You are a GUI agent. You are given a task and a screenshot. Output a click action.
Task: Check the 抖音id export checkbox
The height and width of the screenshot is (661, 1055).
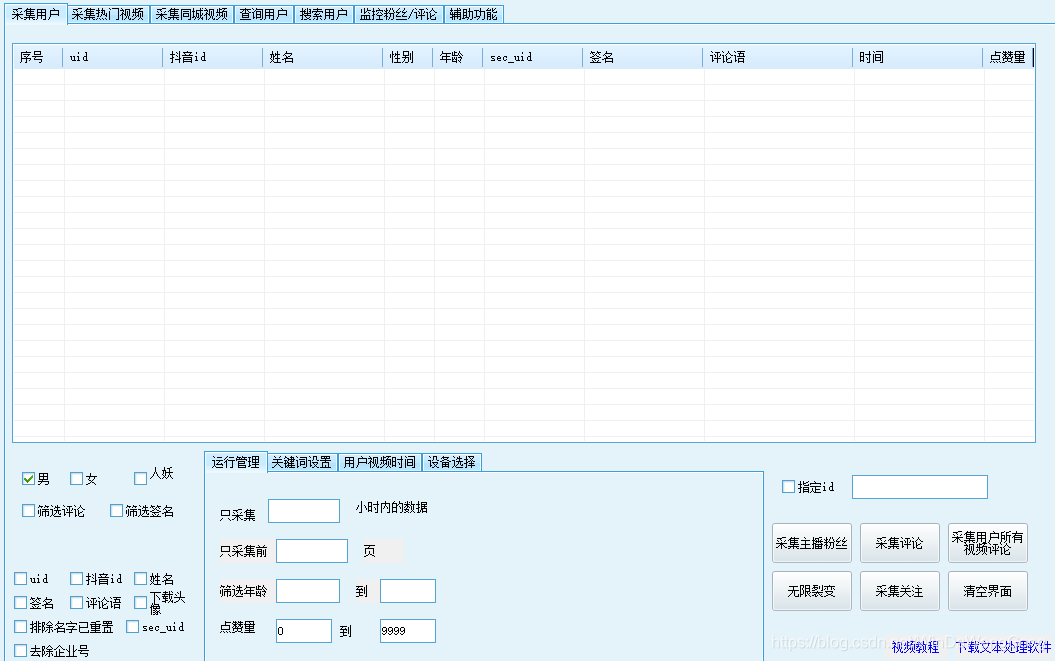click(x=77, y=578)
